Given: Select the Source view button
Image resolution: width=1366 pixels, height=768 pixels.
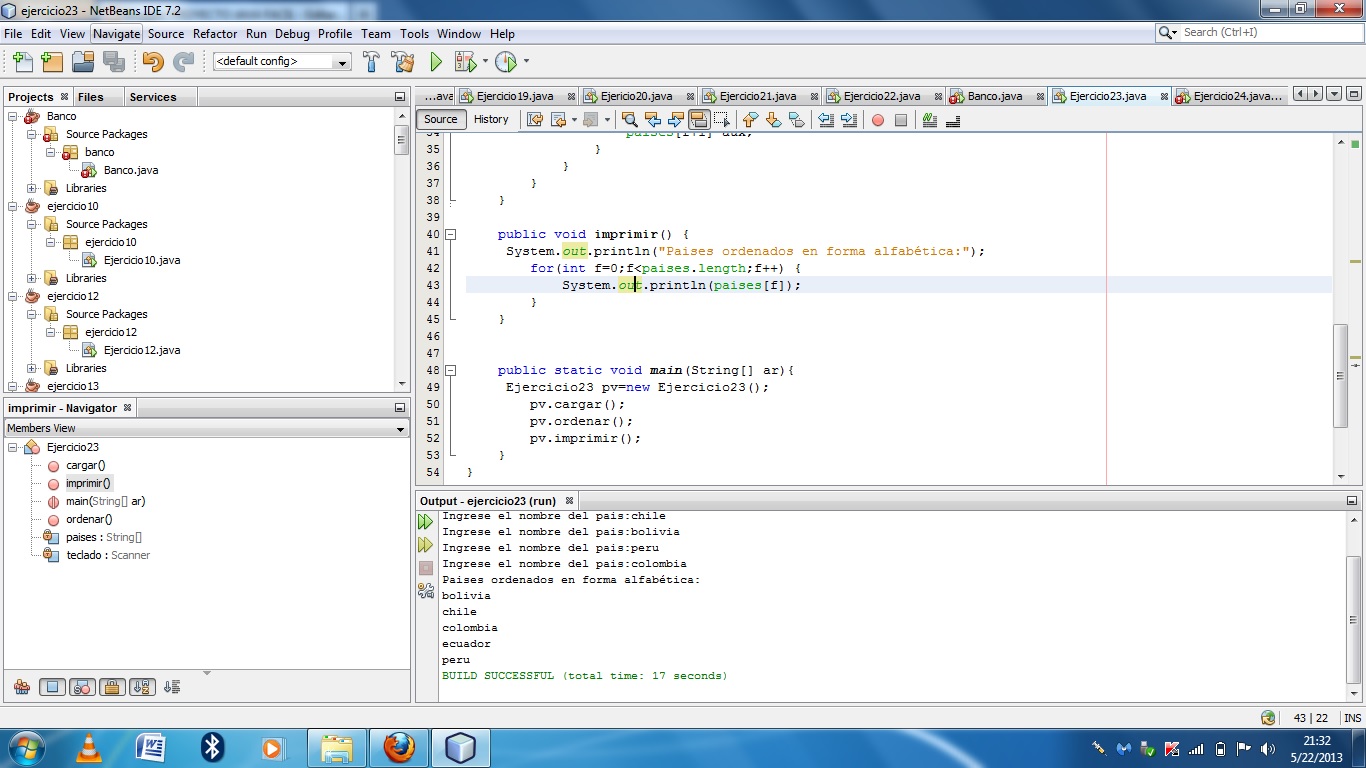Looking at the screenshot, I should coord(440,119).
